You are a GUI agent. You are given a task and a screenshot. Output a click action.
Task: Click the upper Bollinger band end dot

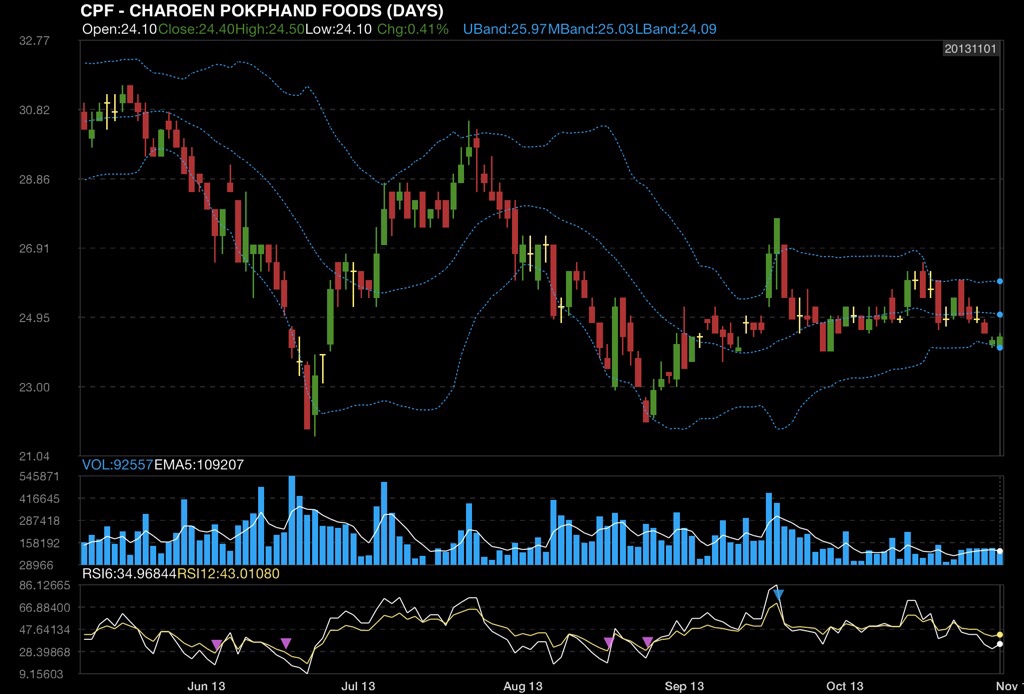tap(1000, 281)
